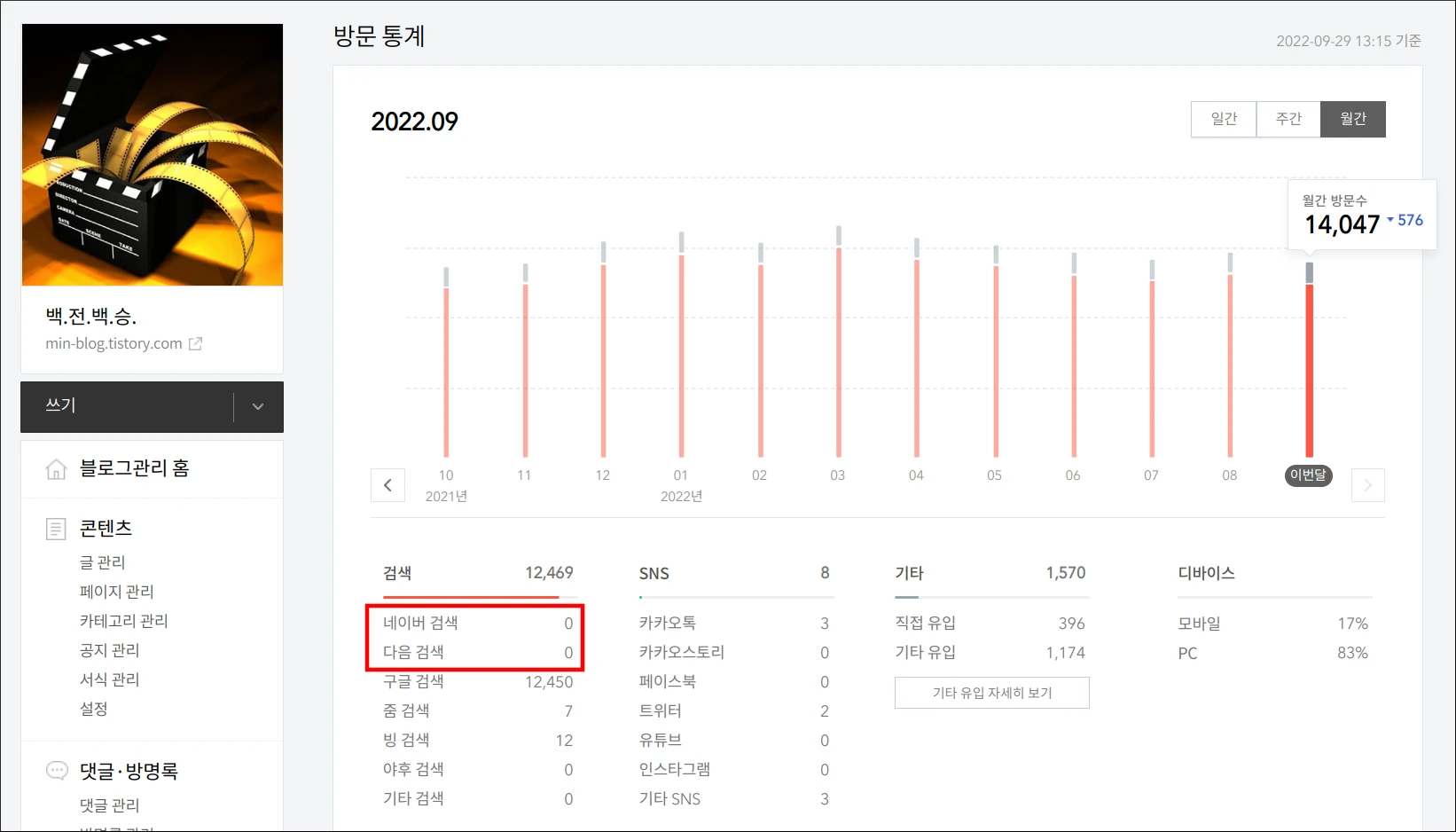Select the 월간 tab in the view switcher
The image size is (1456, 832).
point(1352,119)
